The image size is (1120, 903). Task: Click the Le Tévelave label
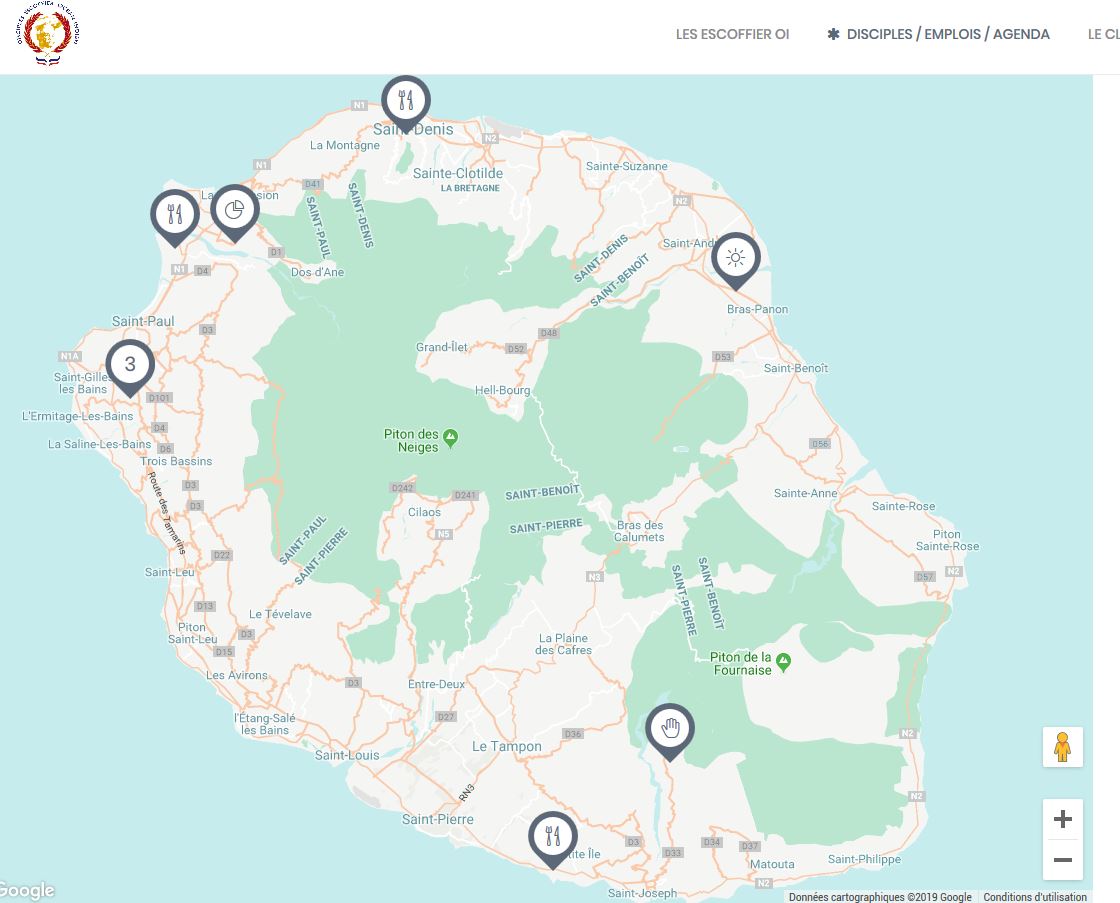pos(280,614)
